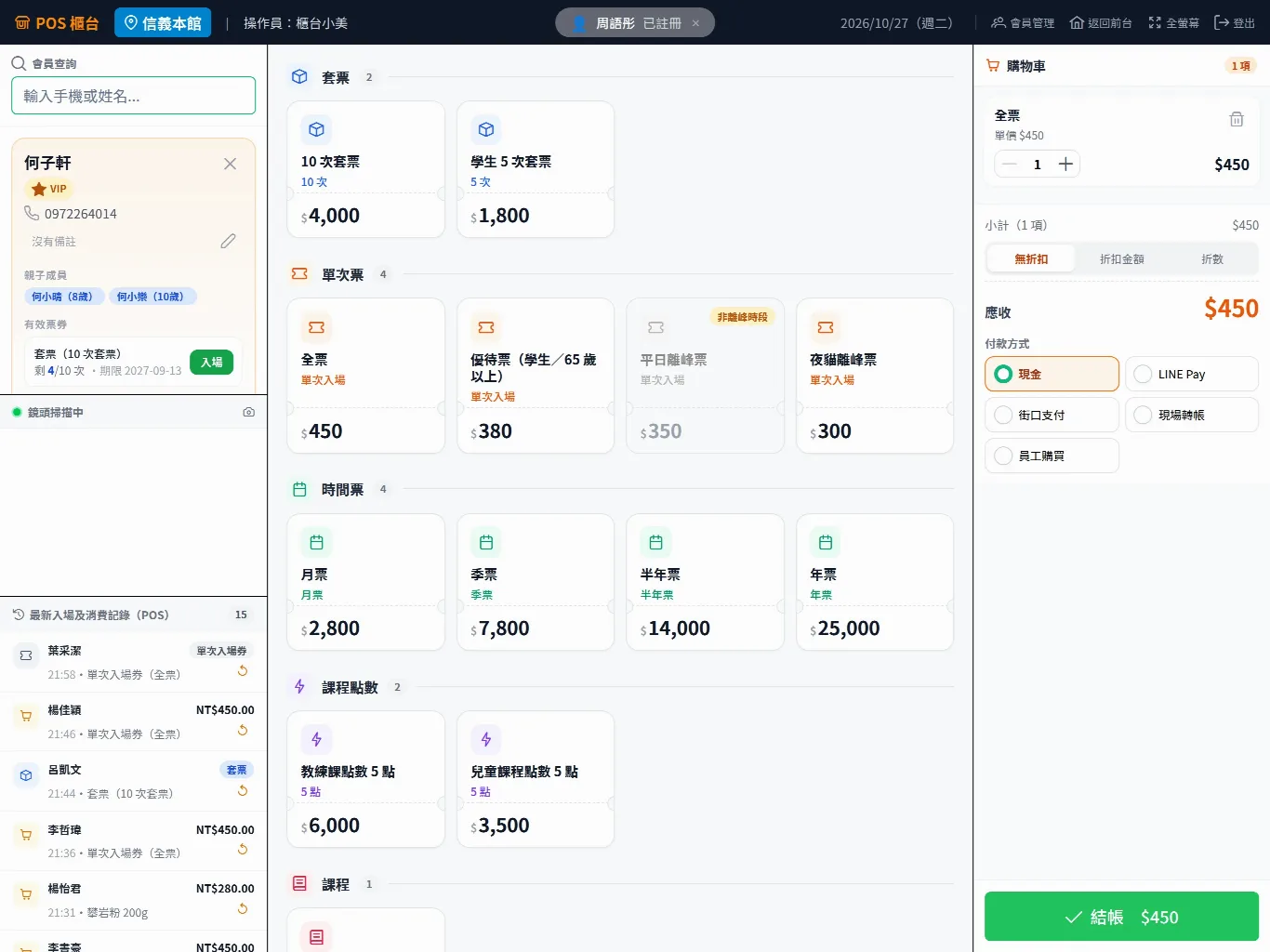
Task: Open the 信義本館 branch selector
Action: [x=163, y=23]
